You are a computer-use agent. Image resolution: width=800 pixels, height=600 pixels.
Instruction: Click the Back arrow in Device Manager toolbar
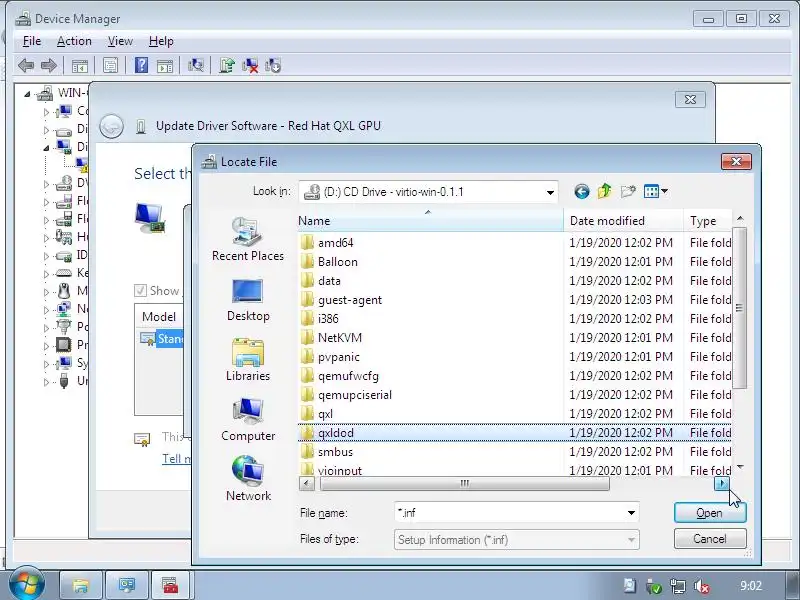26,65
